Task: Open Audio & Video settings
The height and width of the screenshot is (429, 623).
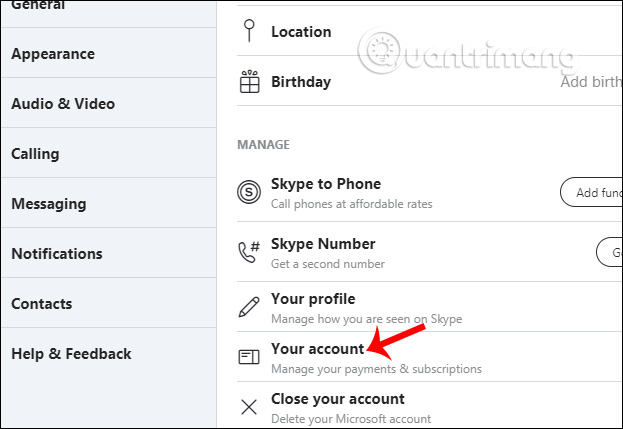Action: click(63, 104)
